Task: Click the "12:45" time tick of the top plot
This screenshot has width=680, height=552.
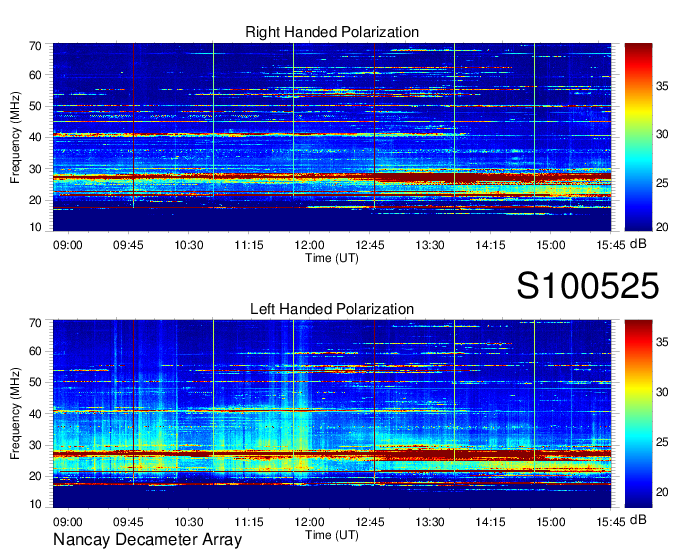Action: point(369,245)
